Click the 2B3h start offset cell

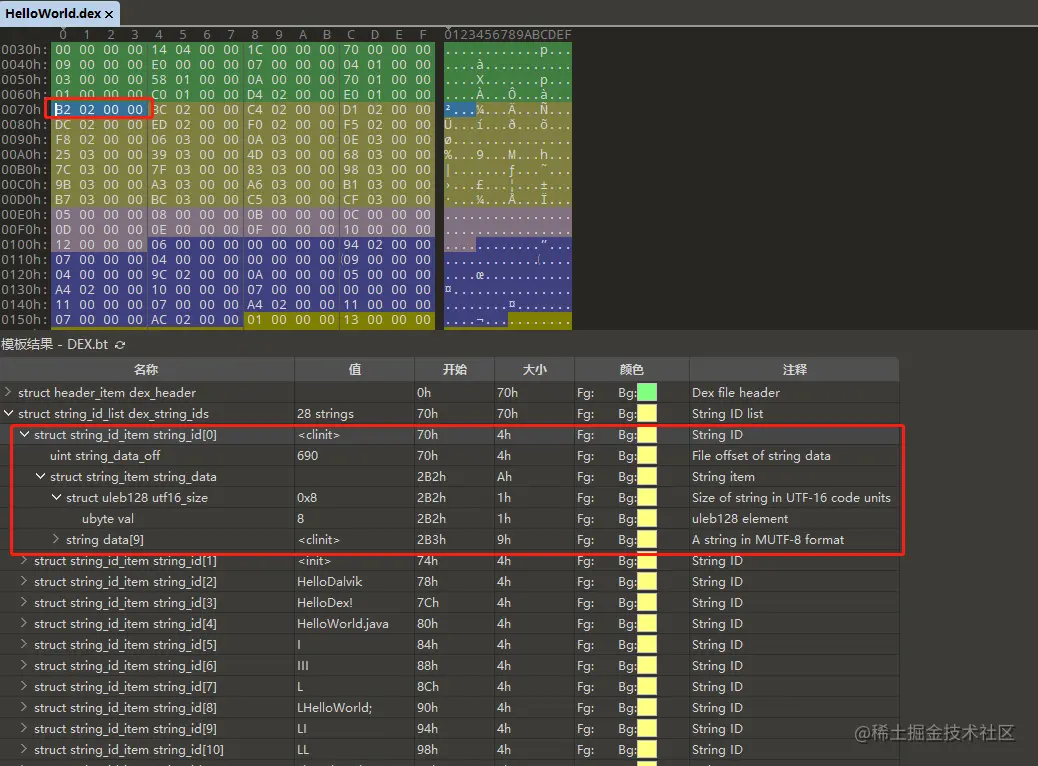432,540
